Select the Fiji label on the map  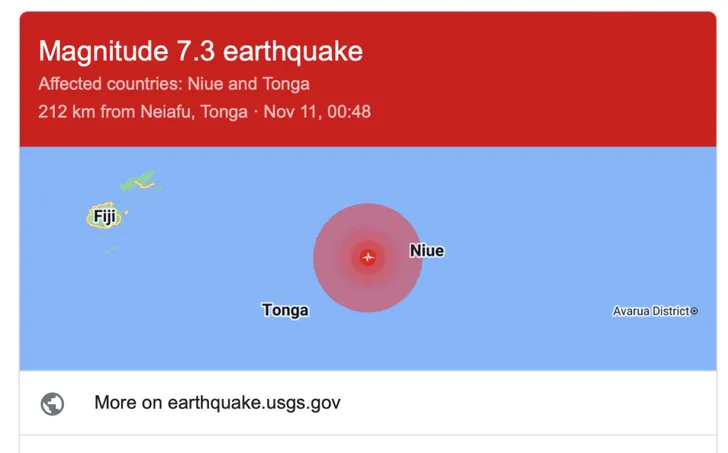click(x=104, y=216)
